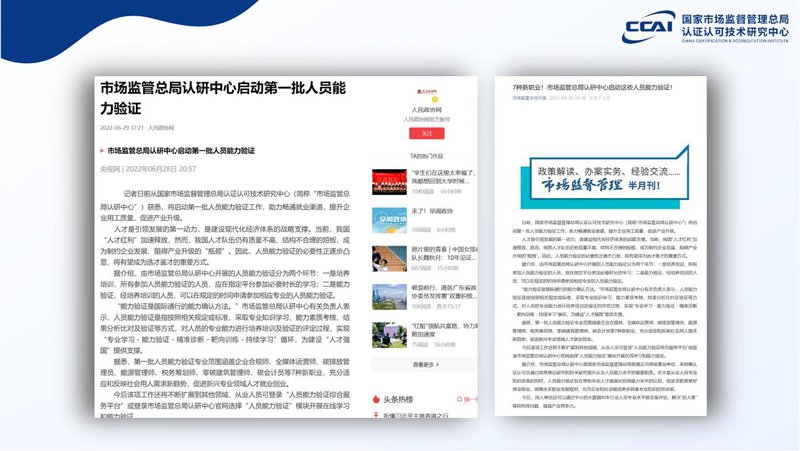Click the "红船领航共富路" title link
Screen dimensions: 800x451
click(x=444, y=330)
